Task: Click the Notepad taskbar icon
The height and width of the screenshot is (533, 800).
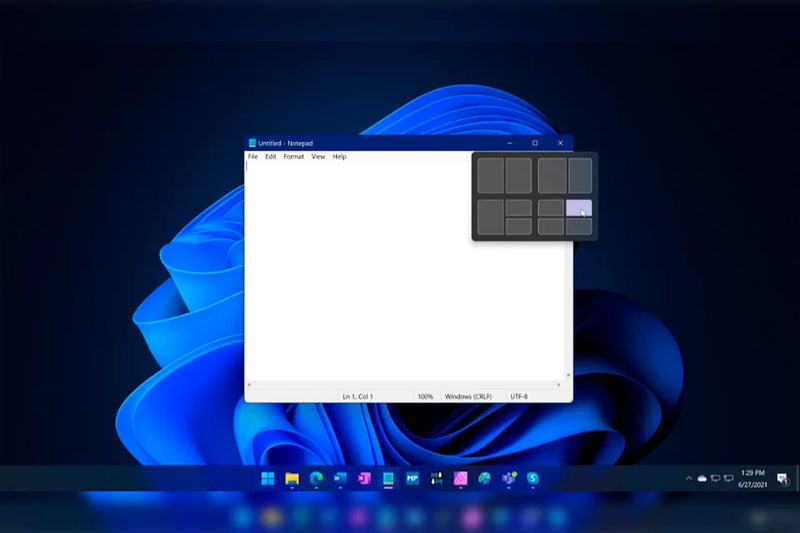Action: pyautogui.click(x=388, y=478)
